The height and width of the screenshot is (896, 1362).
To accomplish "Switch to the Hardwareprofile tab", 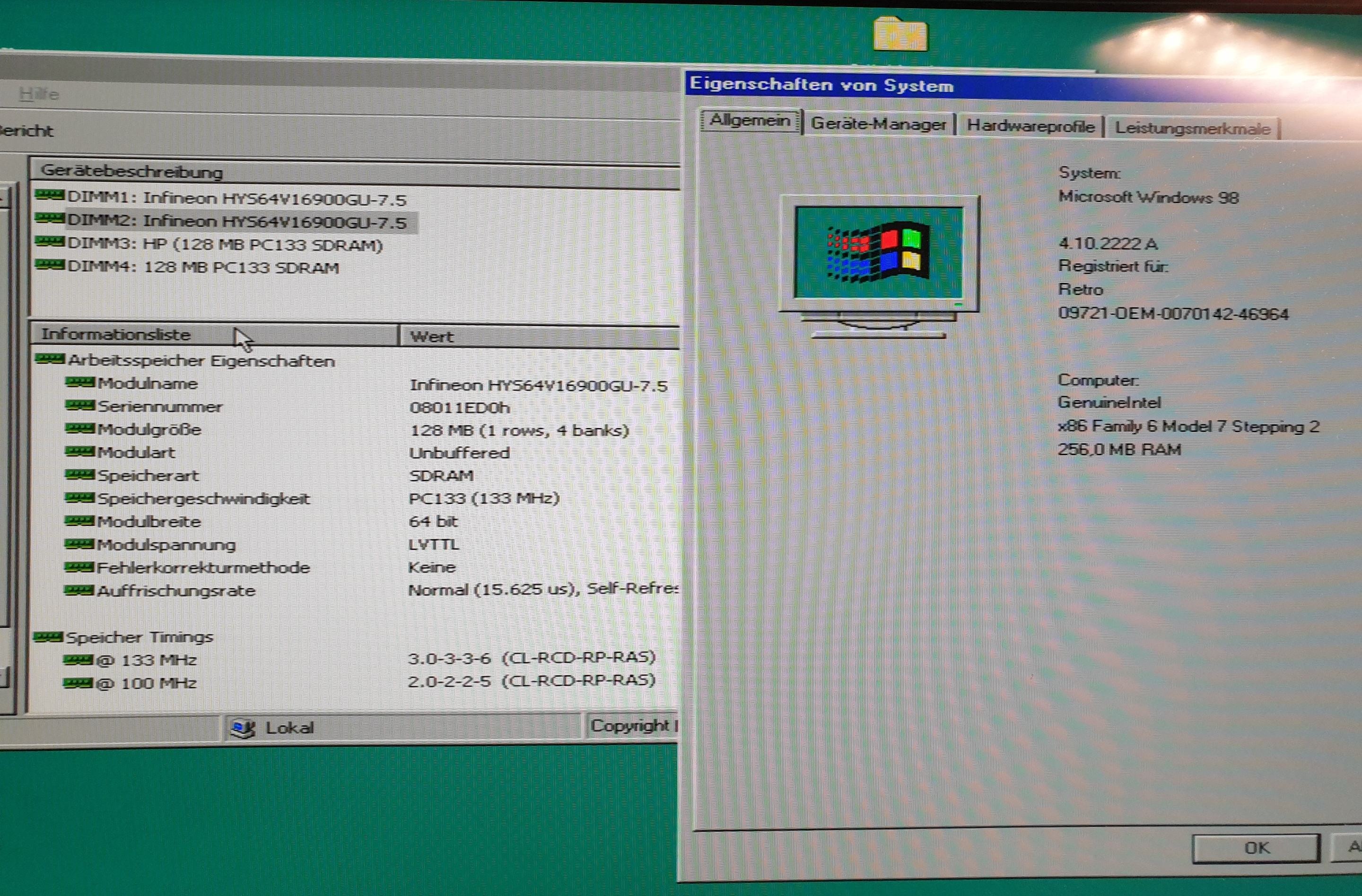I will [1030, 126].
